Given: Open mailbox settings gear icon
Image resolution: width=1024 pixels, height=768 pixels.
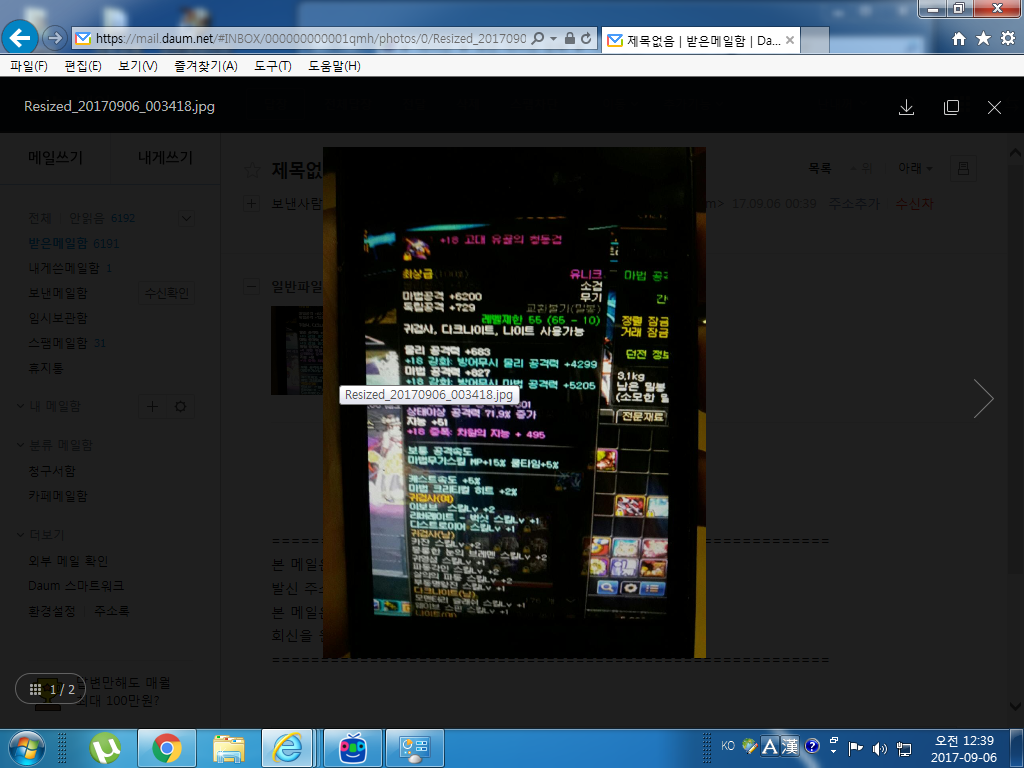Looking at the screenshot, I should (x=180, y=406).
